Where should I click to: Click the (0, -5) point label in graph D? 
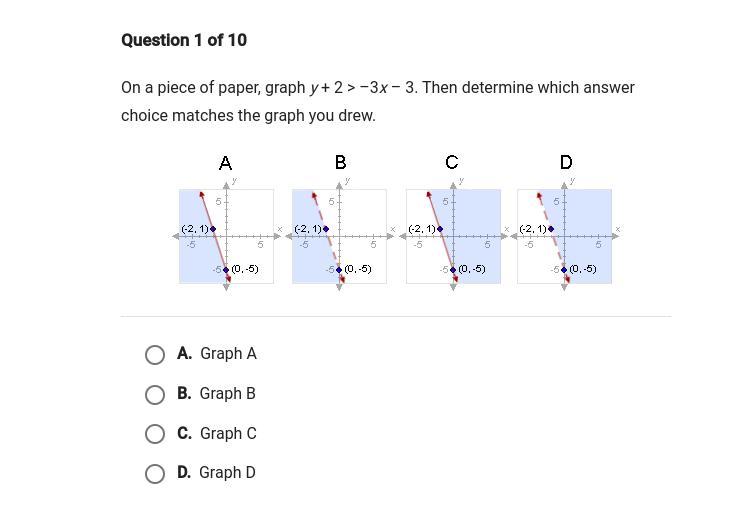(x=582, y=269)
